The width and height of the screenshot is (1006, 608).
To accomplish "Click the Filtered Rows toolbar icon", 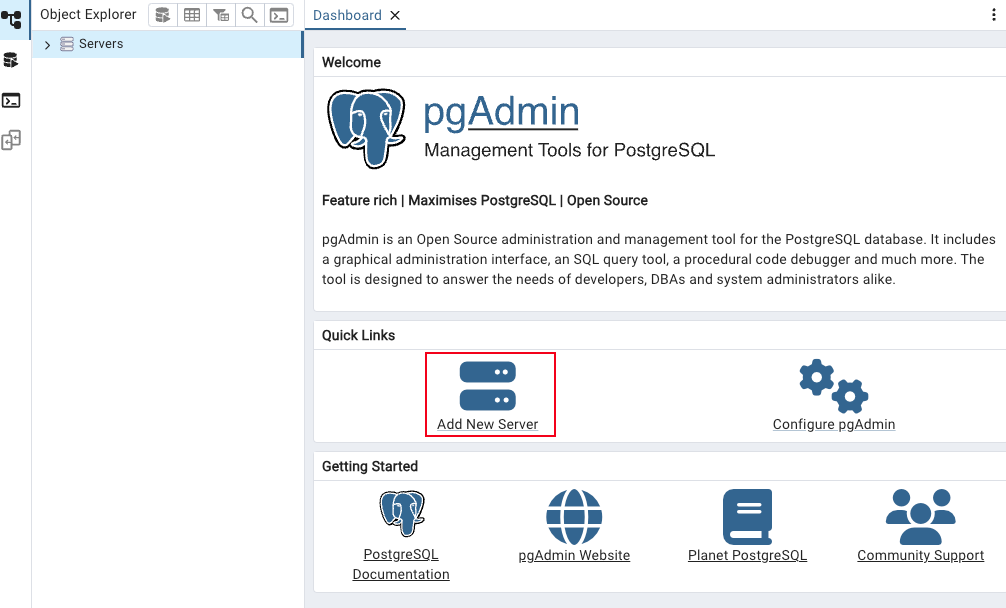I will coord(221,15).
